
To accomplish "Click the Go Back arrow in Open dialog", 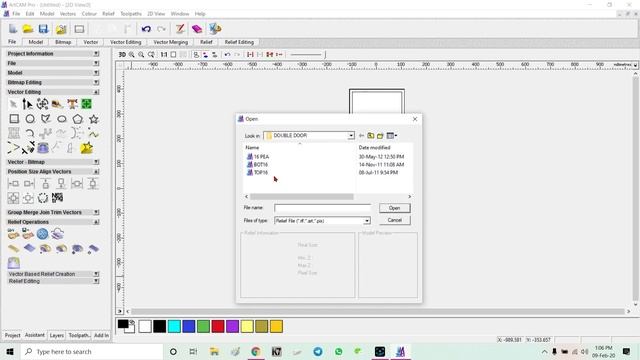I will click(x=361, y=136).
